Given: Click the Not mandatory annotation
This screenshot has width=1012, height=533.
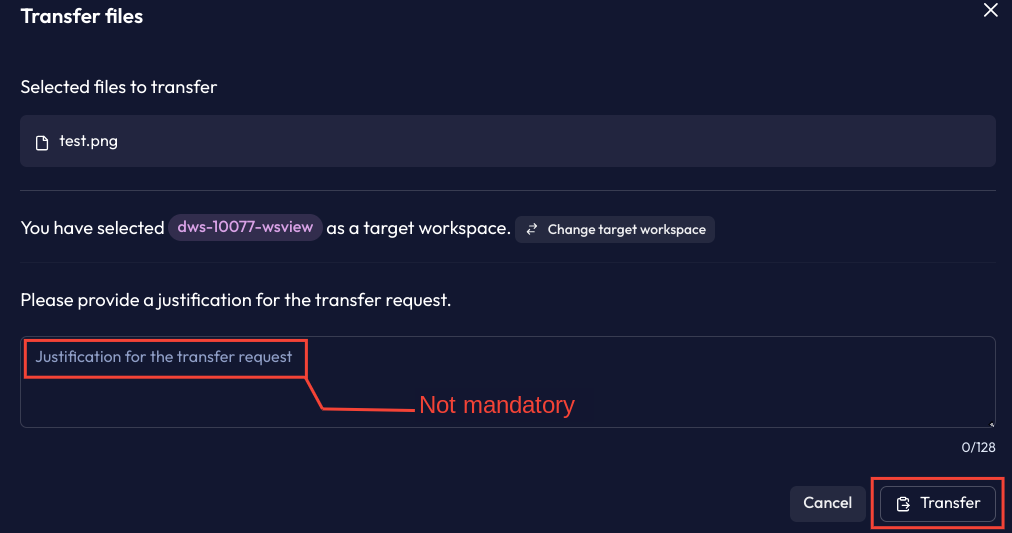Looking at the screenshot, I should click(497, 405).
